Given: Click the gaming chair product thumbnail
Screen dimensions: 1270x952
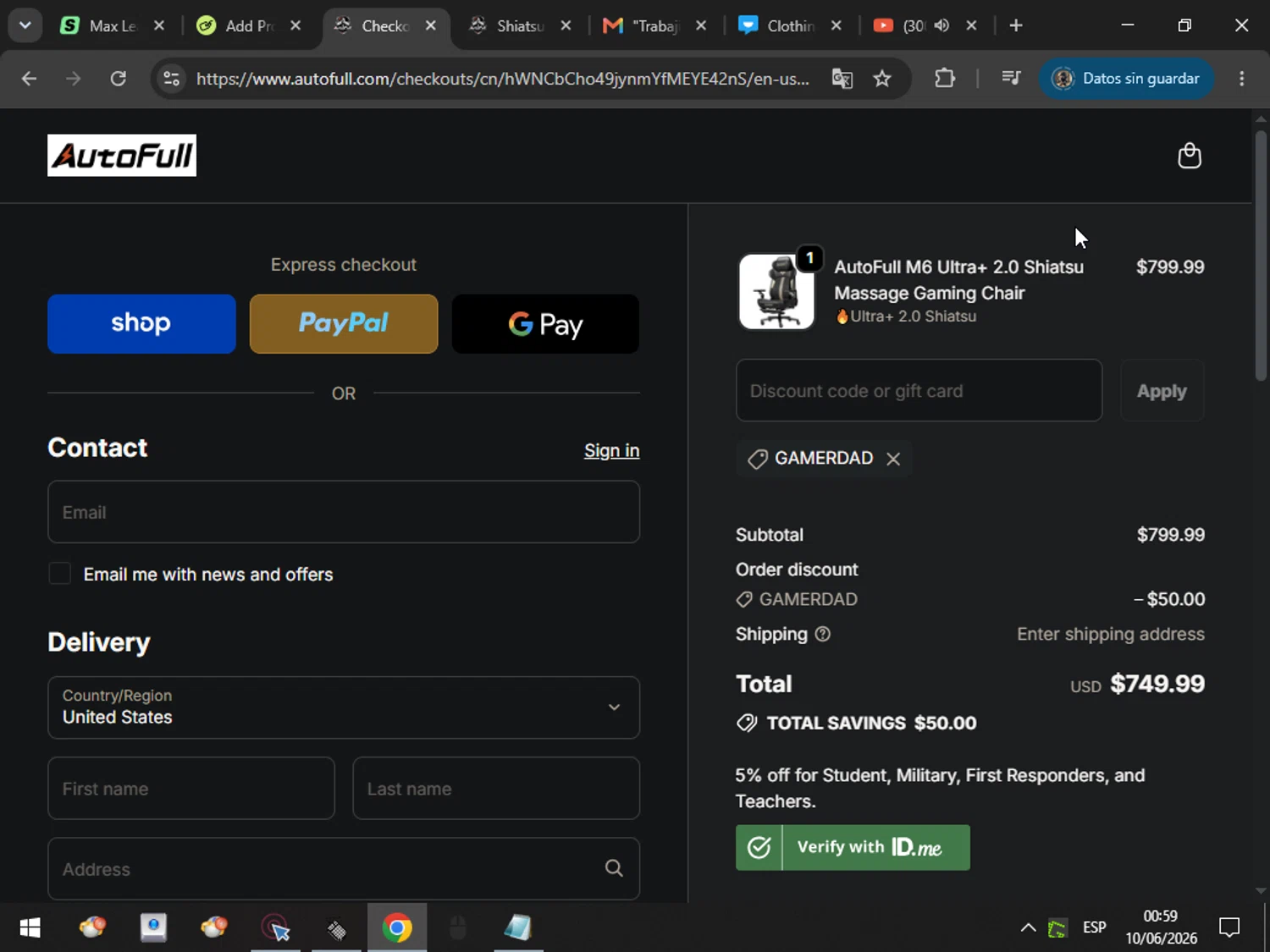Looking at the screenshot, I should coord(776,292).
